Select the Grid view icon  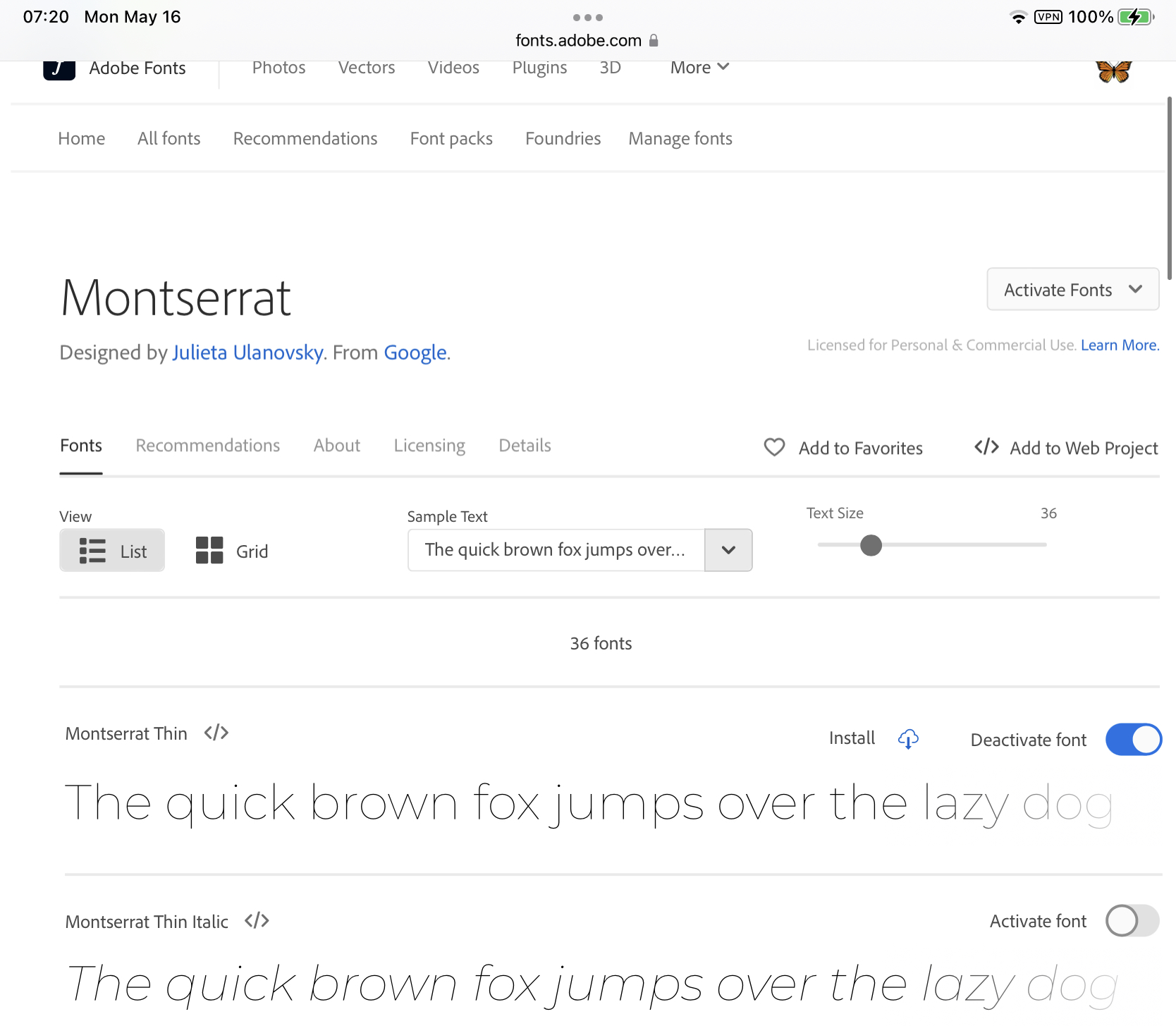[209, 550]
